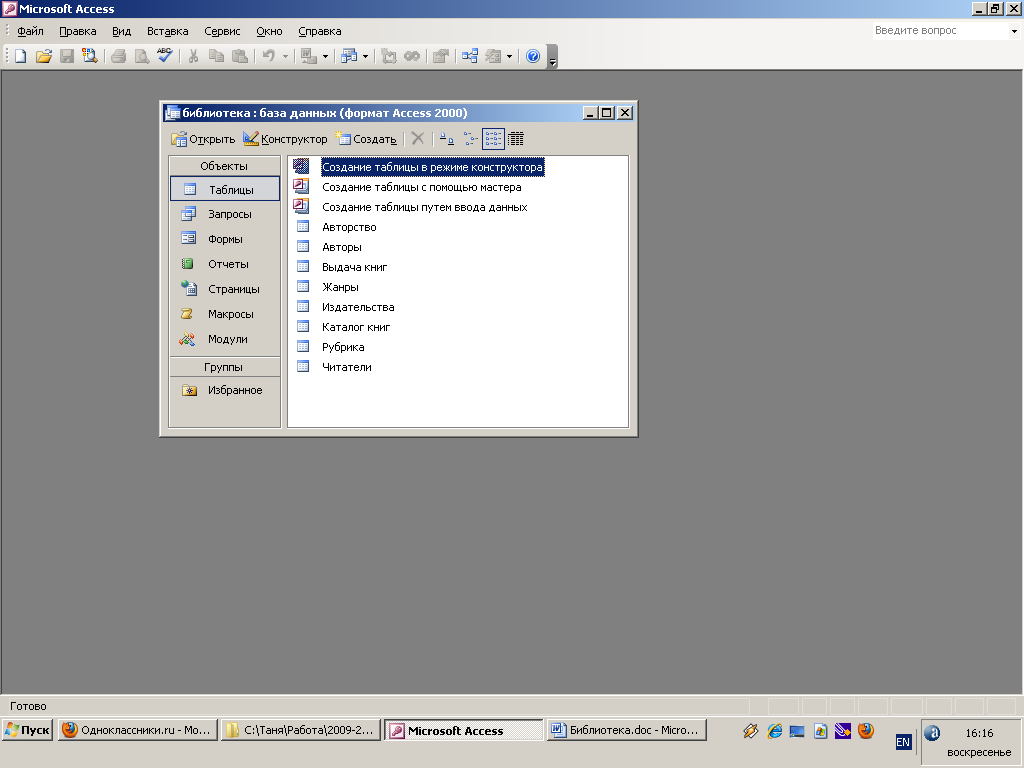
Task: Select Таблицы in objects pane
Action: (x=225, y=189)
